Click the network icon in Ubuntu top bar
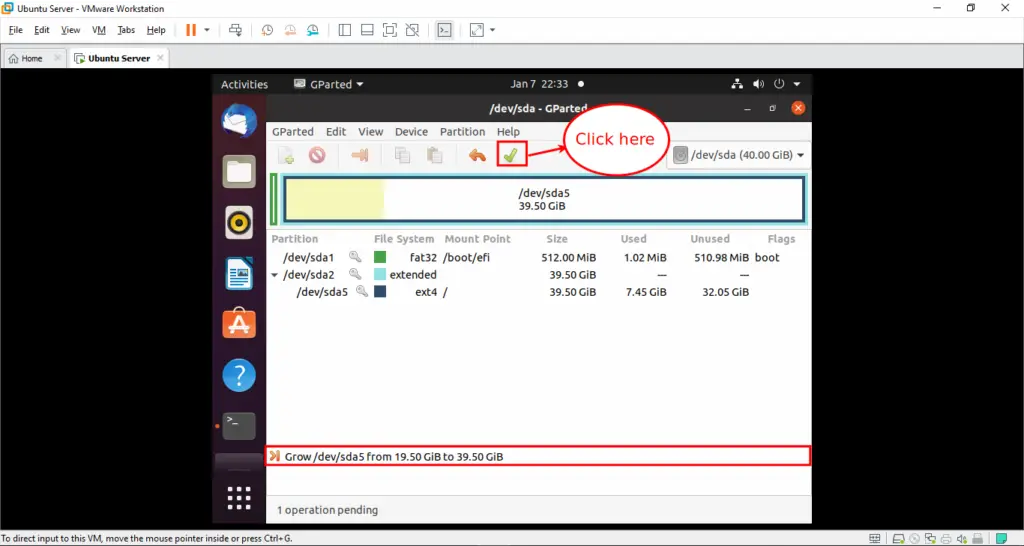Viewport: 1024px width, 546px height. click(737, 84)
